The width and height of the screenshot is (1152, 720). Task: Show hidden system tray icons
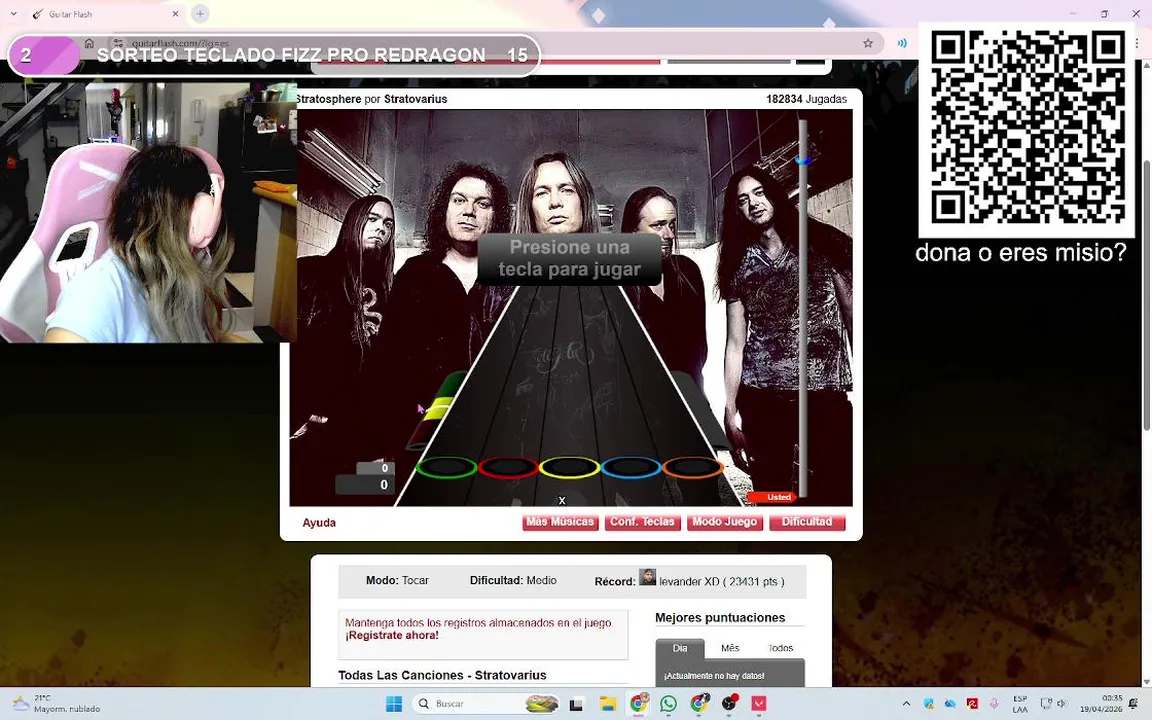coord(906,704)
